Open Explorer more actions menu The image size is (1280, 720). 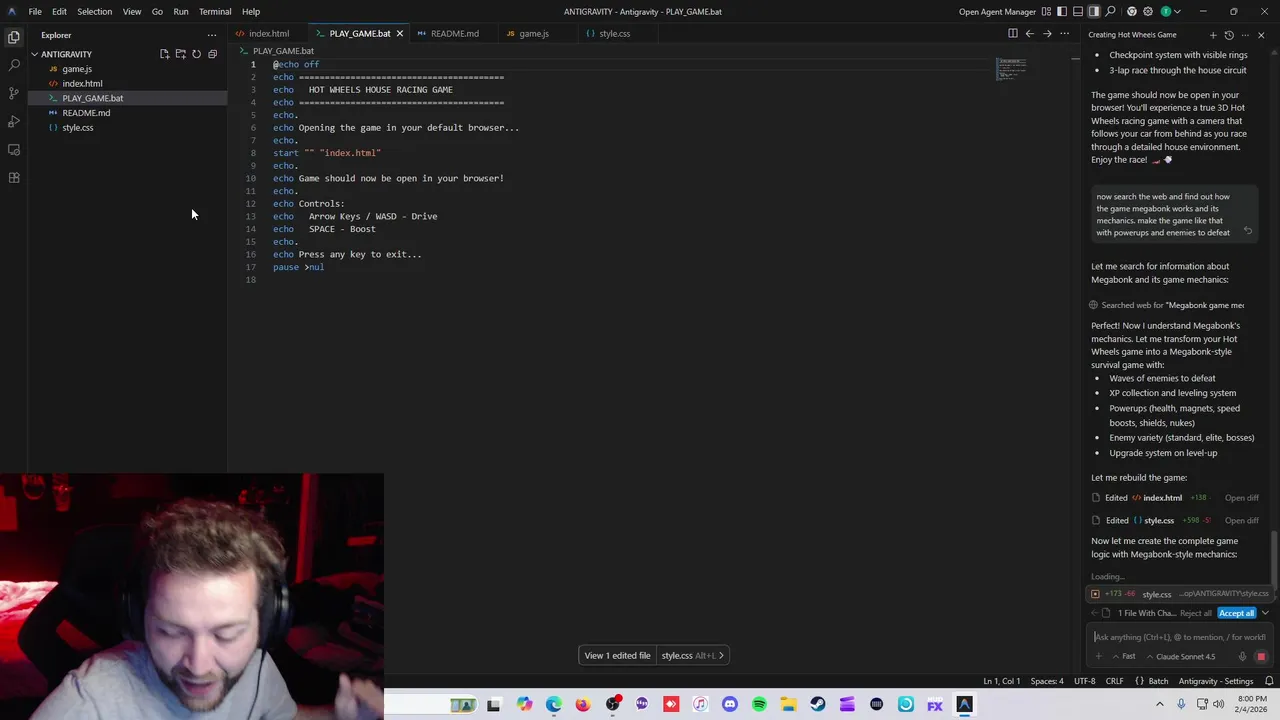tap(211, 35)
